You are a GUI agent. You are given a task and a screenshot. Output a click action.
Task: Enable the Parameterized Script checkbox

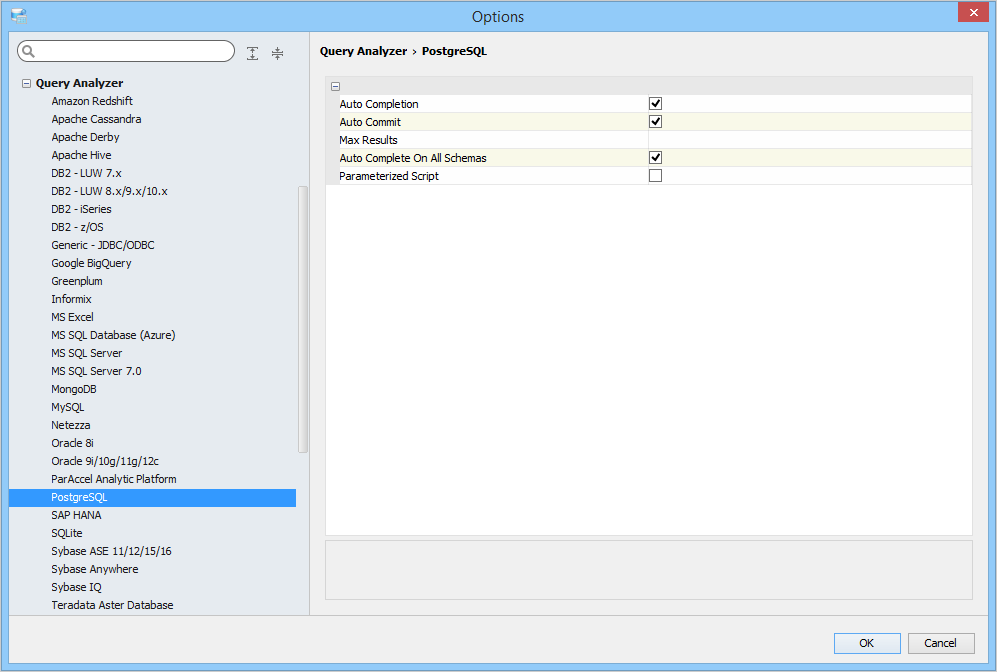(x=655, y=175)
